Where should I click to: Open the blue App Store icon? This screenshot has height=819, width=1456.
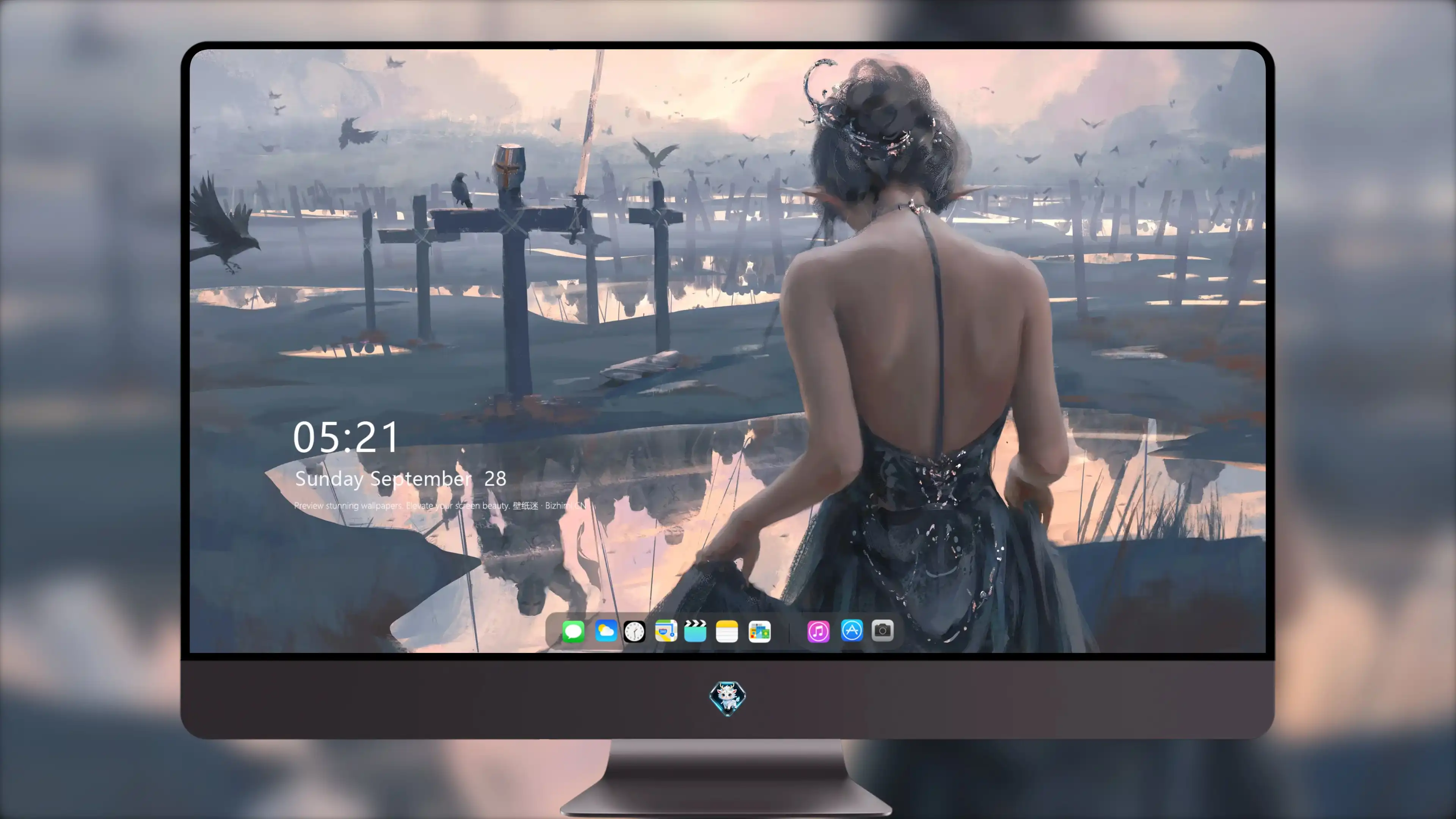pyautogui.click(x=852, y=630)
